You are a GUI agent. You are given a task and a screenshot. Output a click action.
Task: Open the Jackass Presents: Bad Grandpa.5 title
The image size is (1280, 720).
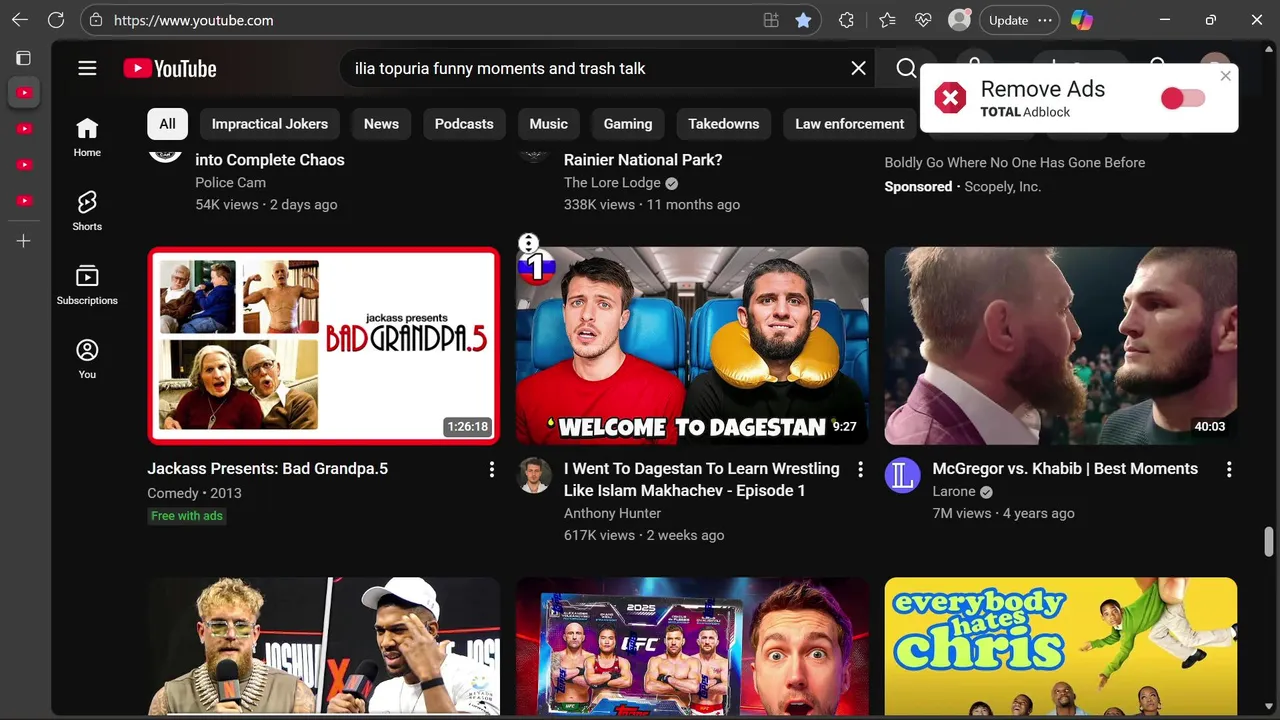click(x=267, y=468)
